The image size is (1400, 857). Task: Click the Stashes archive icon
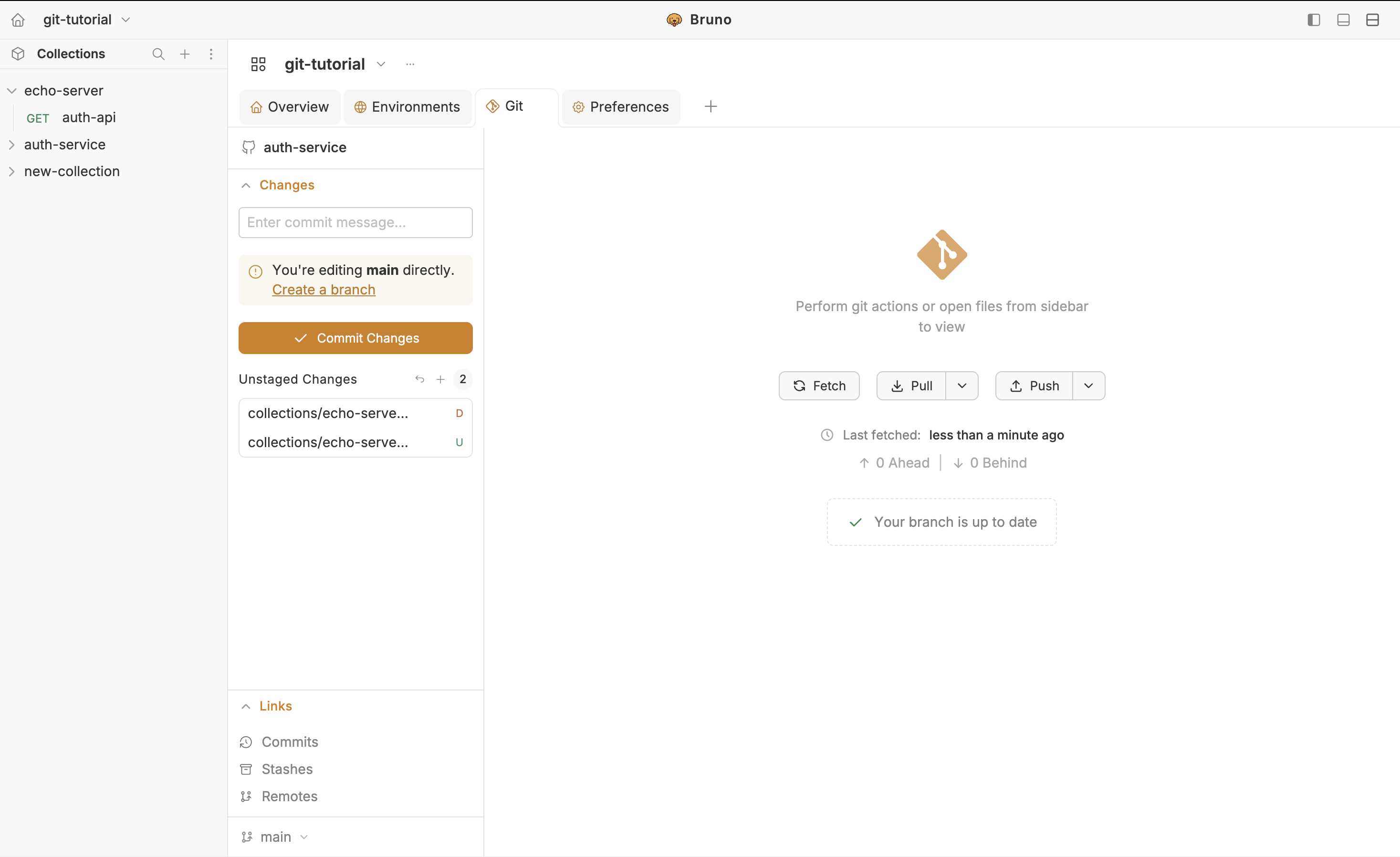coord(246,770)
